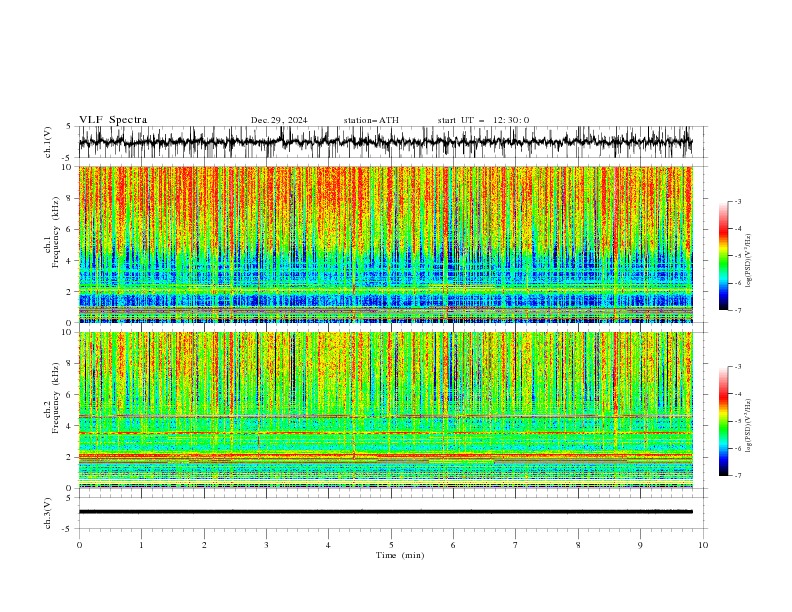Screen dimensions: 792x612
Task: Click the 'VLF Spectra' title text
Action: pos(113,120)
